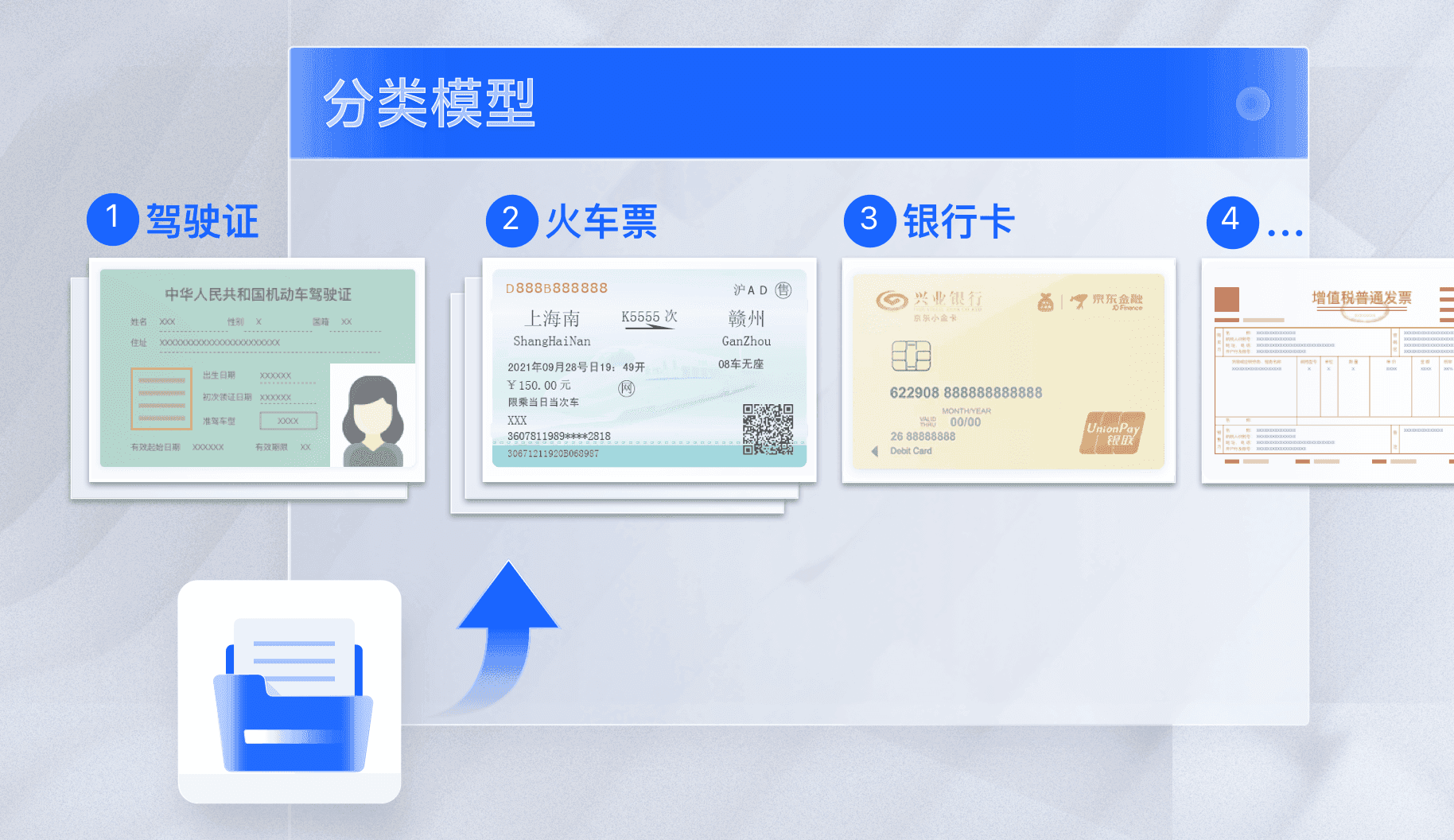Click the 准驾车型 XXXX box on the license

click(x=288, y=421)
